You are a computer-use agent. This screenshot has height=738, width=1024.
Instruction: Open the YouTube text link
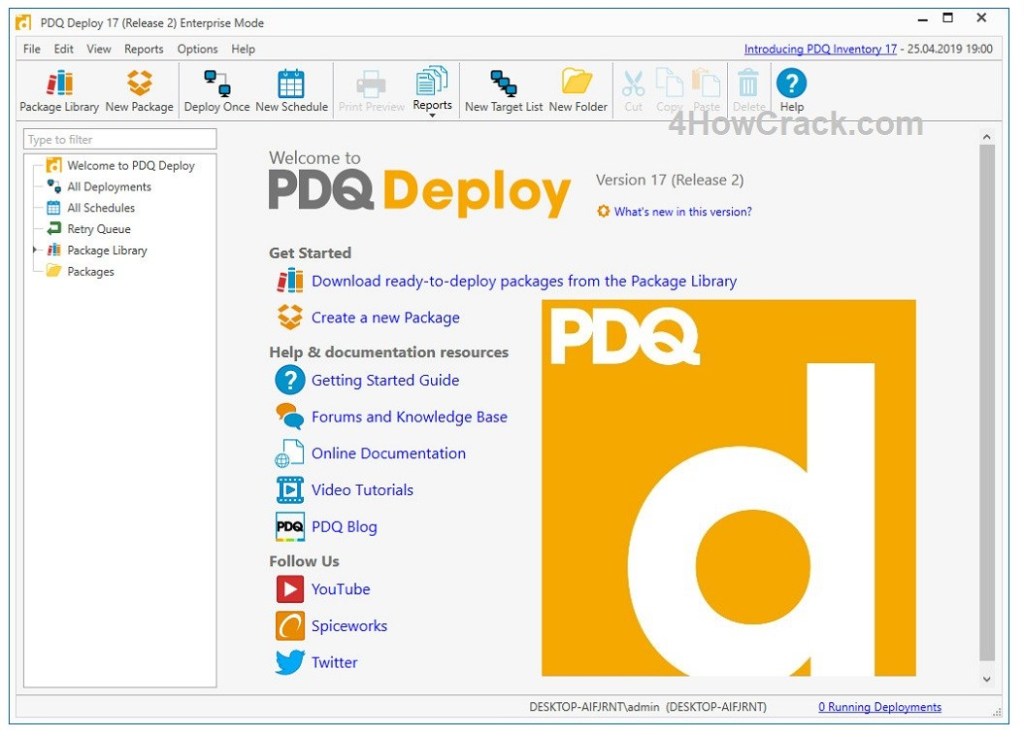(341, 589)
